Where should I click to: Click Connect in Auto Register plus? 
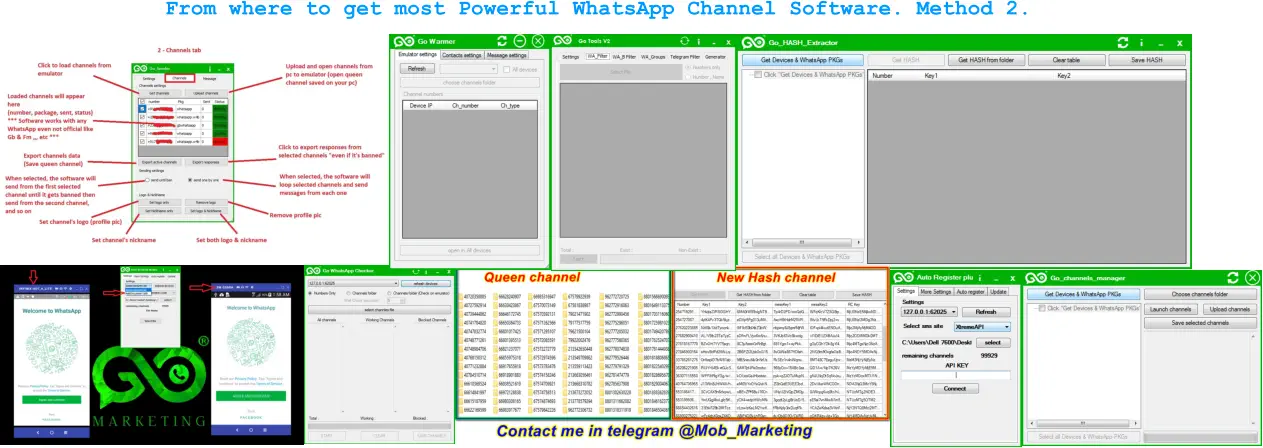tap(955, 388)
